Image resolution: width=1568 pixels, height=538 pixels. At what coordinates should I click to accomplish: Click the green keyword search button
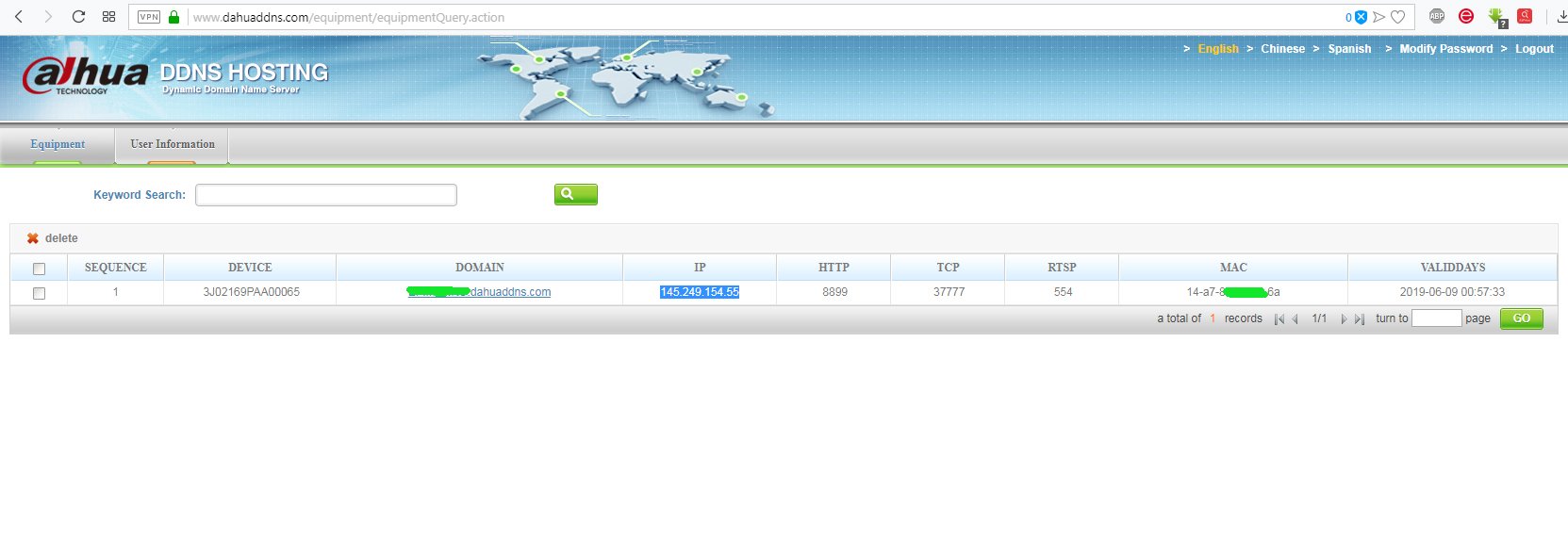tap(576, 194)
